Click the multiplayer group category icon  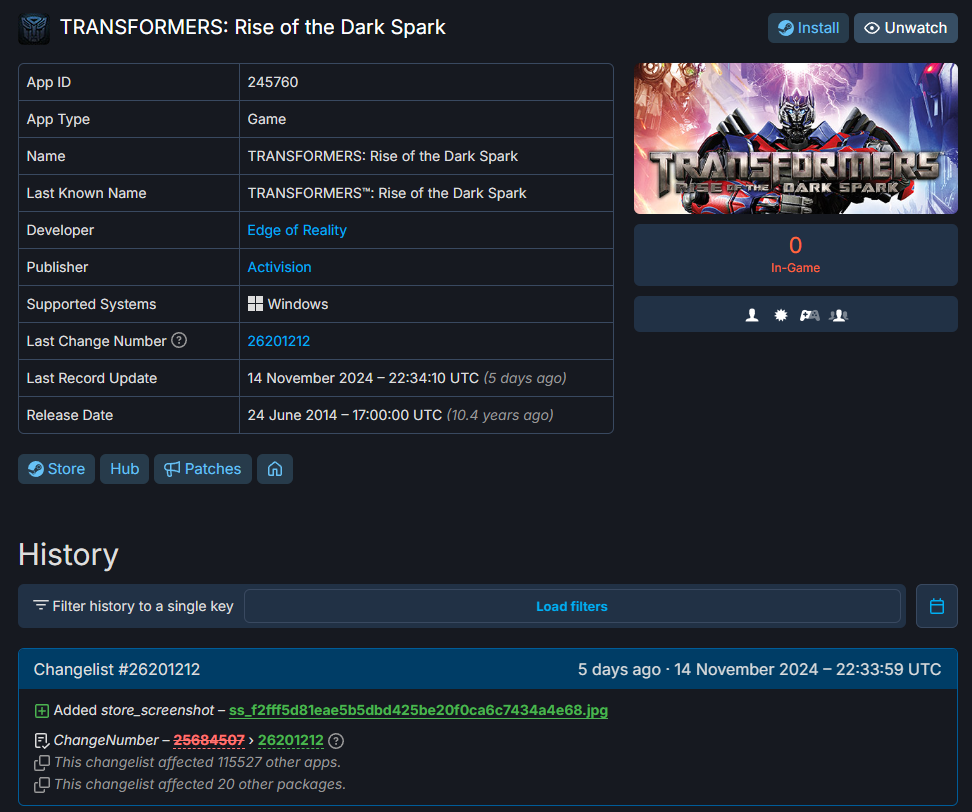pos(839,315)
